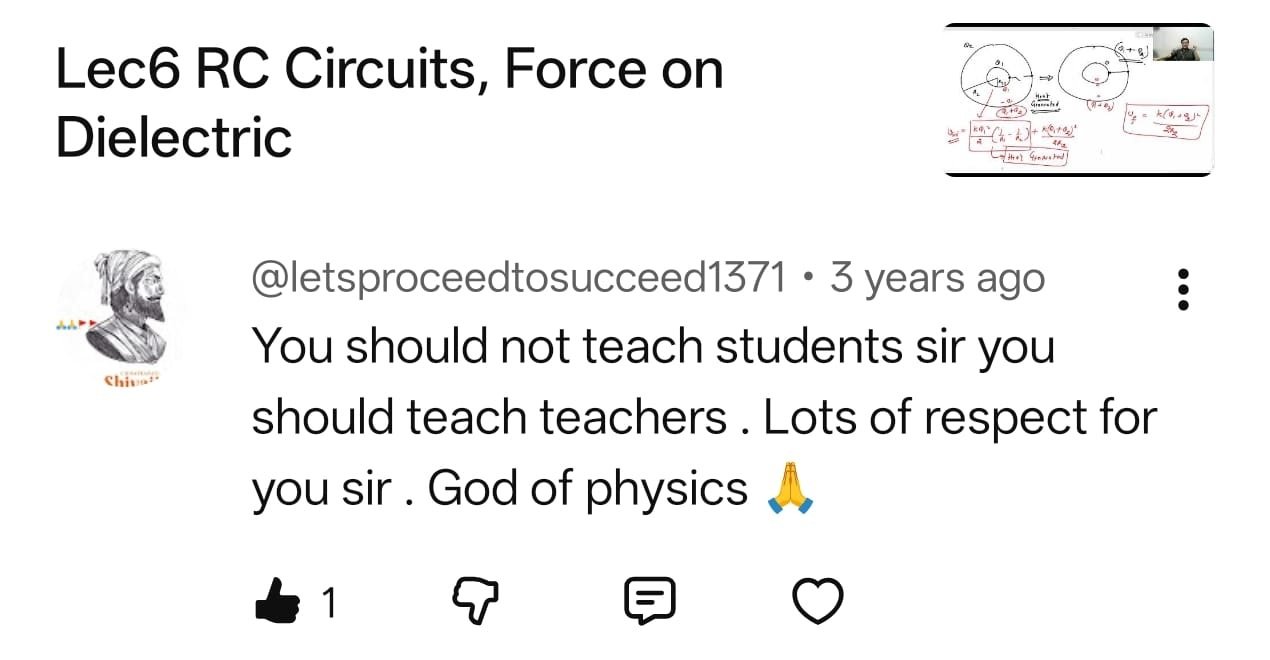Click the 'You should not teach students' line
Image resolution: width=1270 pixels, height=660 pixels.
(x=652, y=346)
